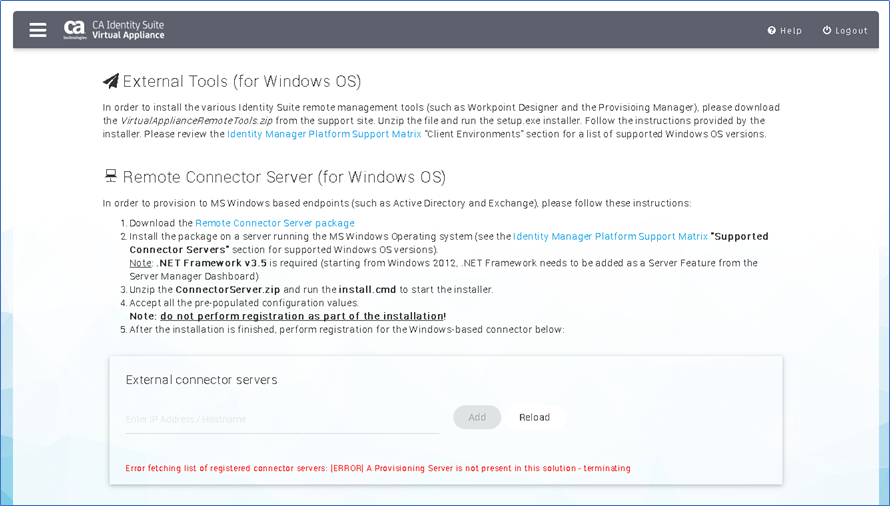Open Support Matrix link in install step 2
This screenshot has height=506, width=890.
(x=610, y=236)
